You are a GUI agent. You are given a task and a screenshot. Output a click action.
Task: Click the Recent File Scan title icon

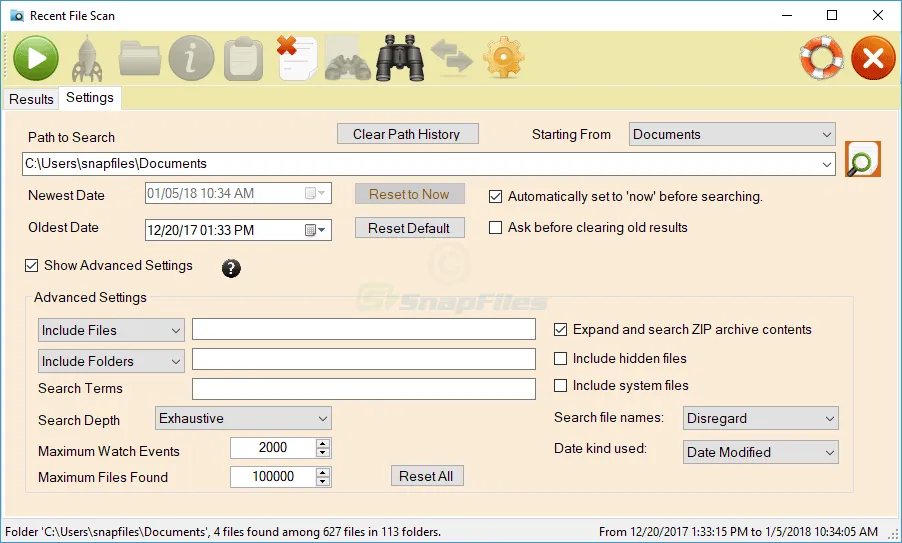[x=17, y=16]
